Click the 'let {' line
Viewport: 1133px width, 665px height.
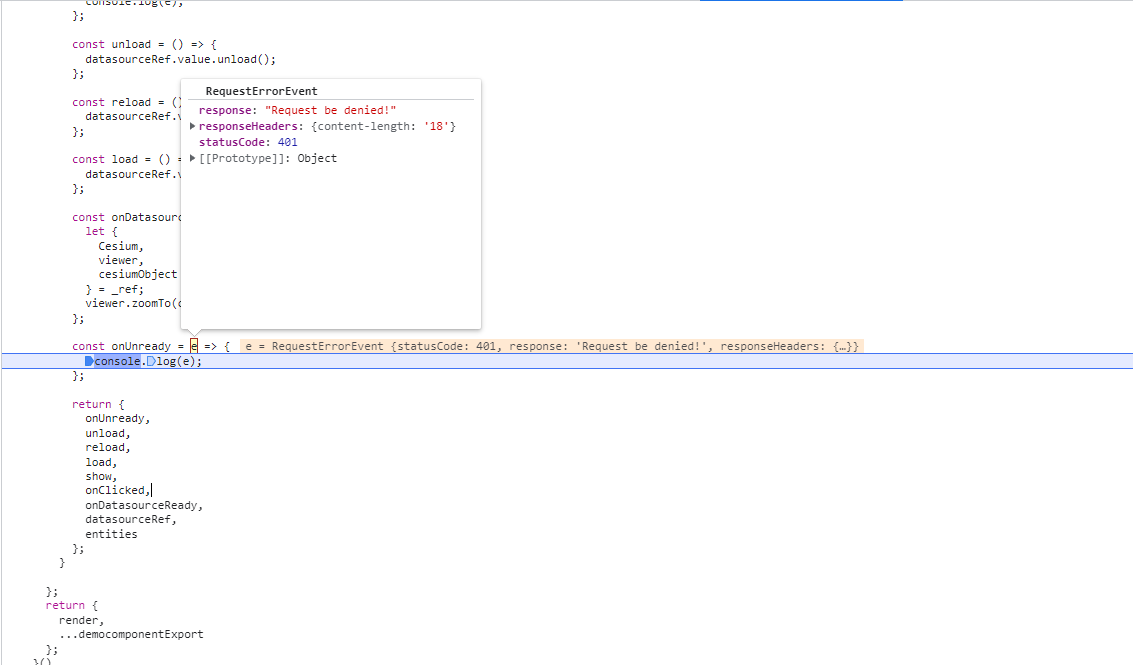pyautogui.click(x=101, y=231)
